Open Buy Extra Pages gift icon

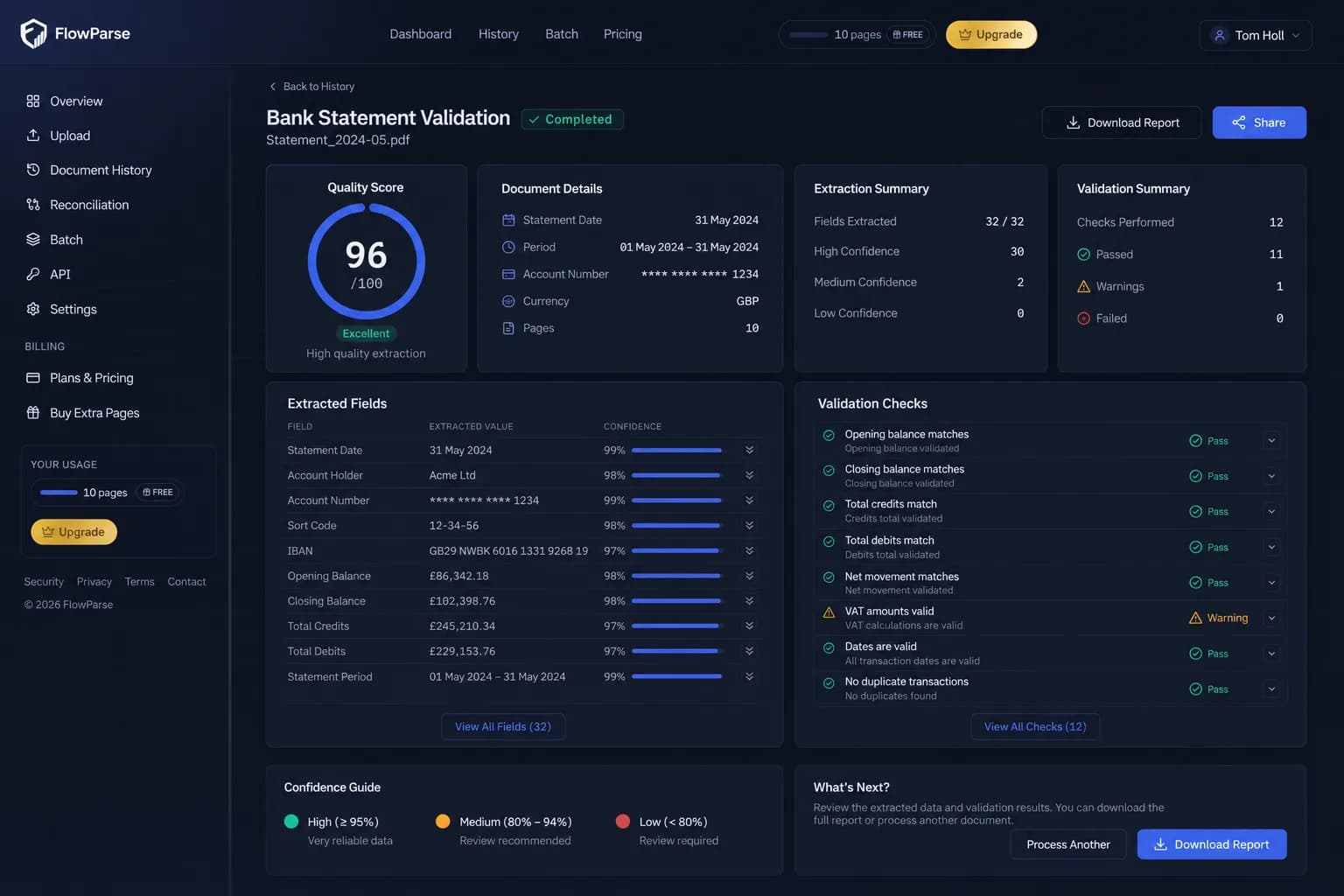[33, 413]
